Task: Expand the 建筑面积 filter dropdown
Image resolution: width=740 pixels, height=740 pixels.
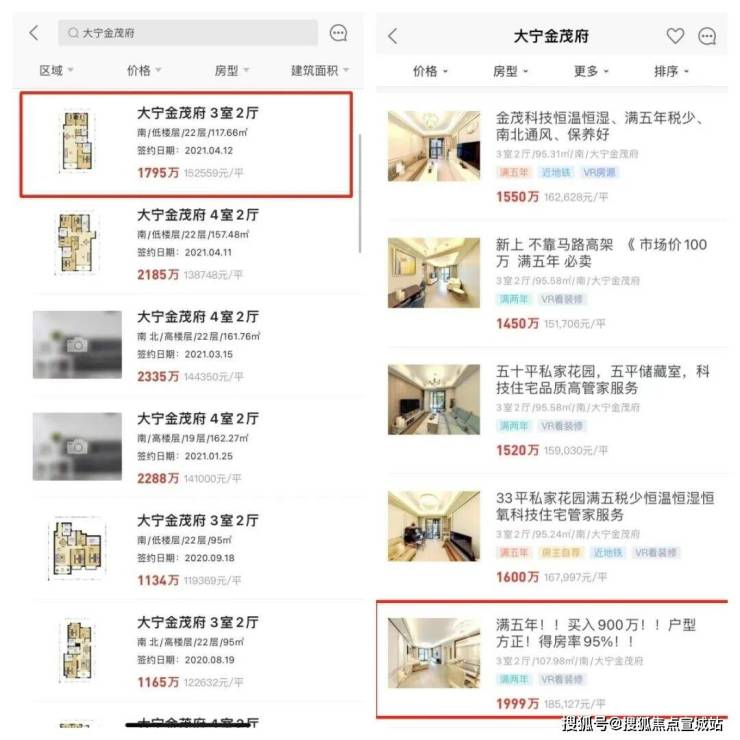Action: click(x=320, y=71)
